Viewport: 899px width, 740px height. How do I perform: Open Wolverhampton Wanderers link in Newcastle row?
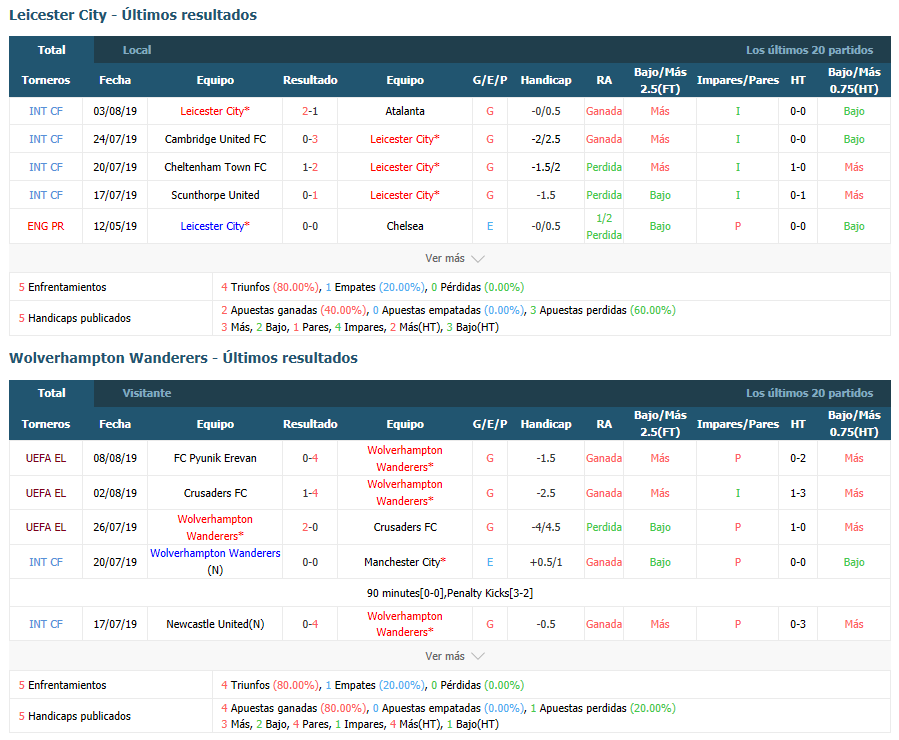[405, 624]
